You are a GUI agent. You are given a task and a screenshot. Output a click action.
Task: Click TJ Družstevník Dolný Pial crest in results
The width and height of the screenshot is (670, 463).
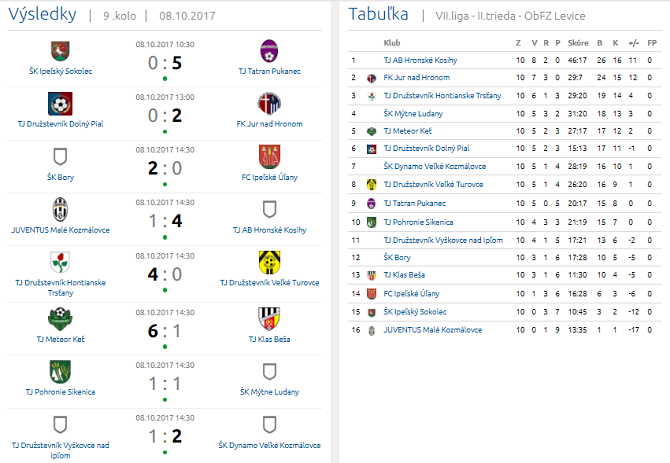pyautogui.click(x=60, y=103)
